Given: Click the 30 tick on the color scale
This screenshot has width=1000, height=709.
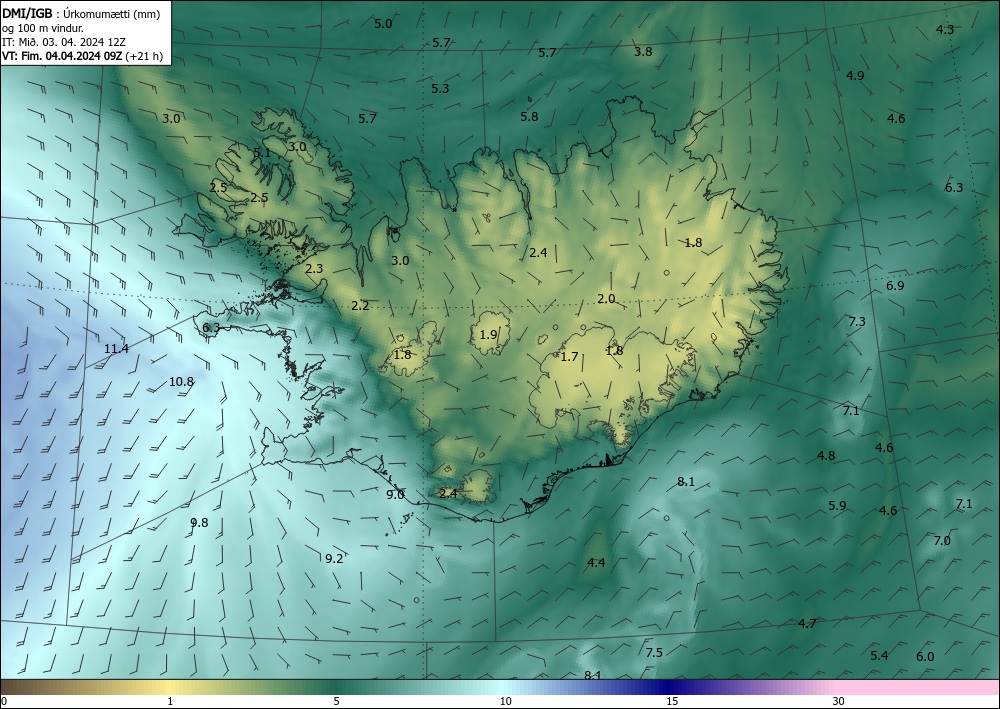Looking at the screenshot, I should pos(839,701).
